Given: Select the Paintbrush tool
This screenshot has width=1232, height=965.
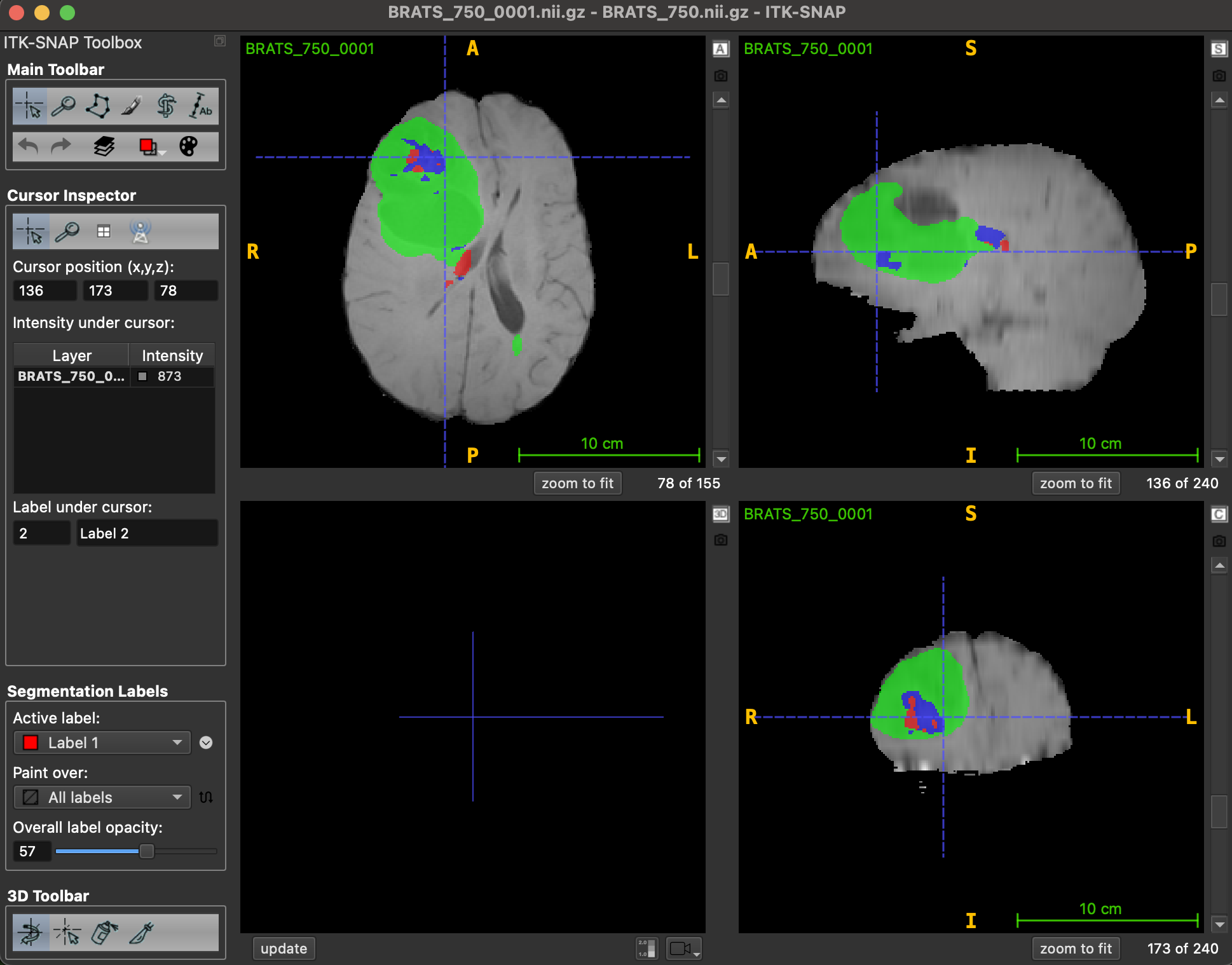Looking at the screenshot, I should [132, 106].
